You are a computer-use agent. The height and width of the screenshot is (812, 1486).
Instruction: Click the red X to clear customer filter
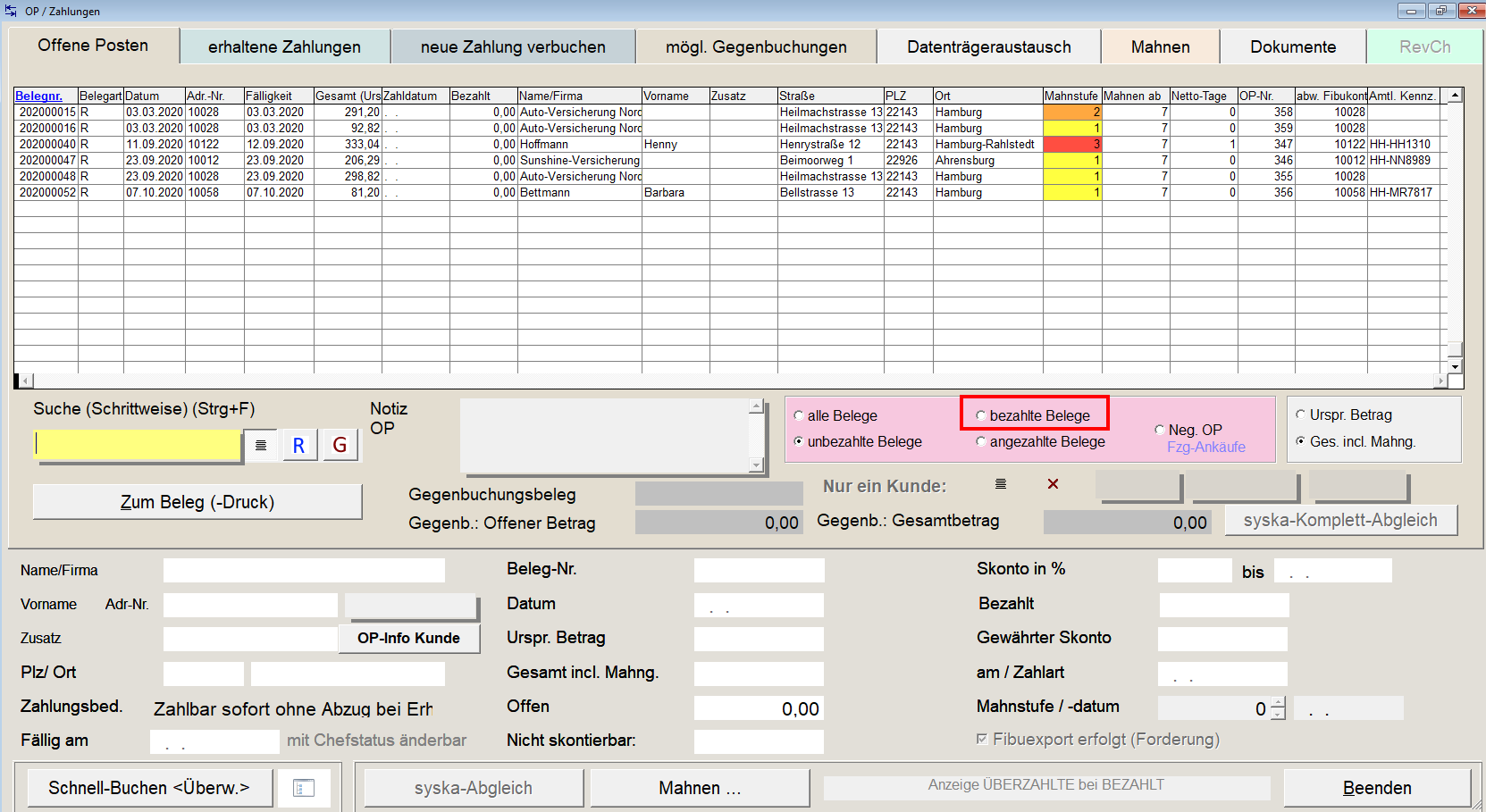pos(1053,484)
